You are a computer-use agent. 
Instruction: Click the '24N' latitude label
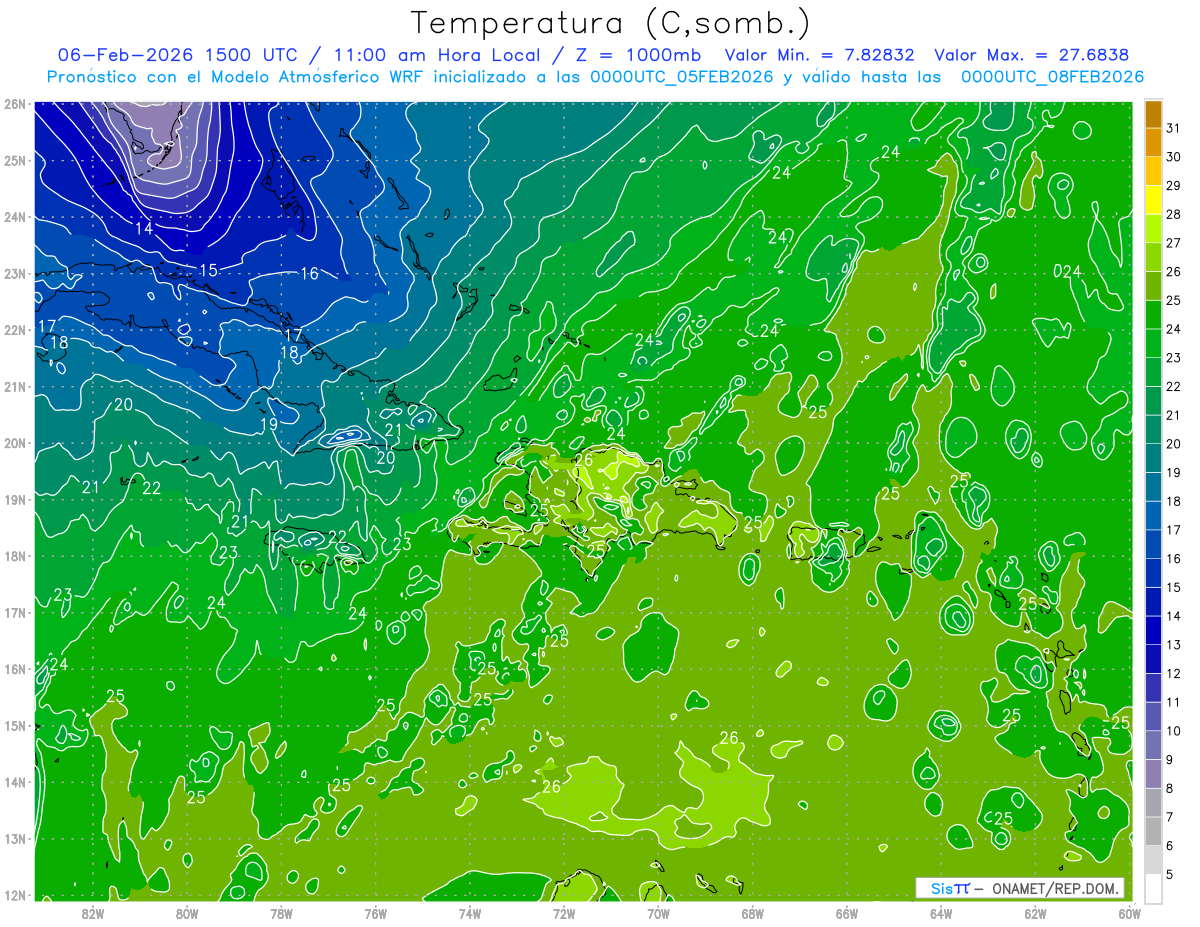(x=14, y=217)
